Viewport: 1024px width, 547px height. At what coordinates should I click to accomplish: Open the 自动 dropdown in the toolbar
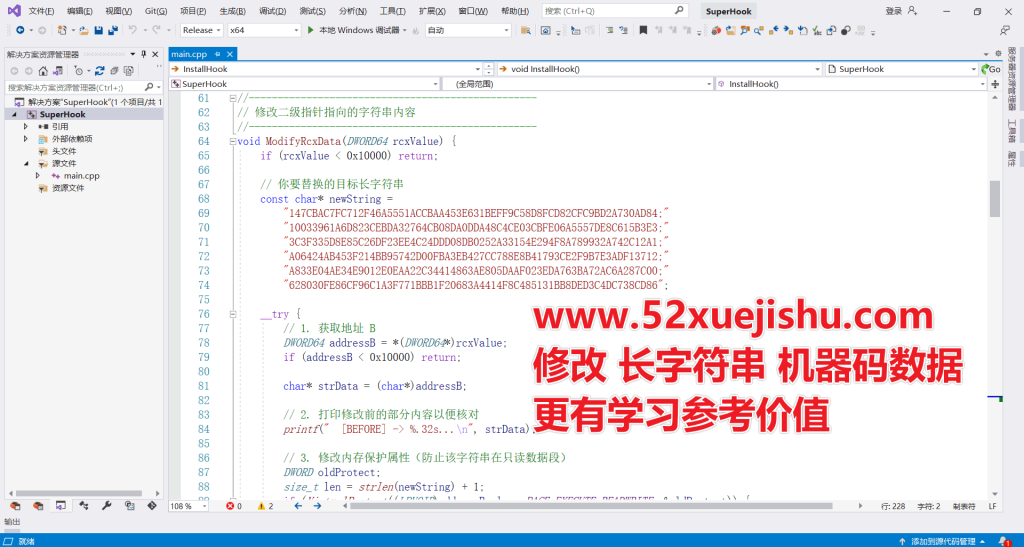tap(468, 30)
